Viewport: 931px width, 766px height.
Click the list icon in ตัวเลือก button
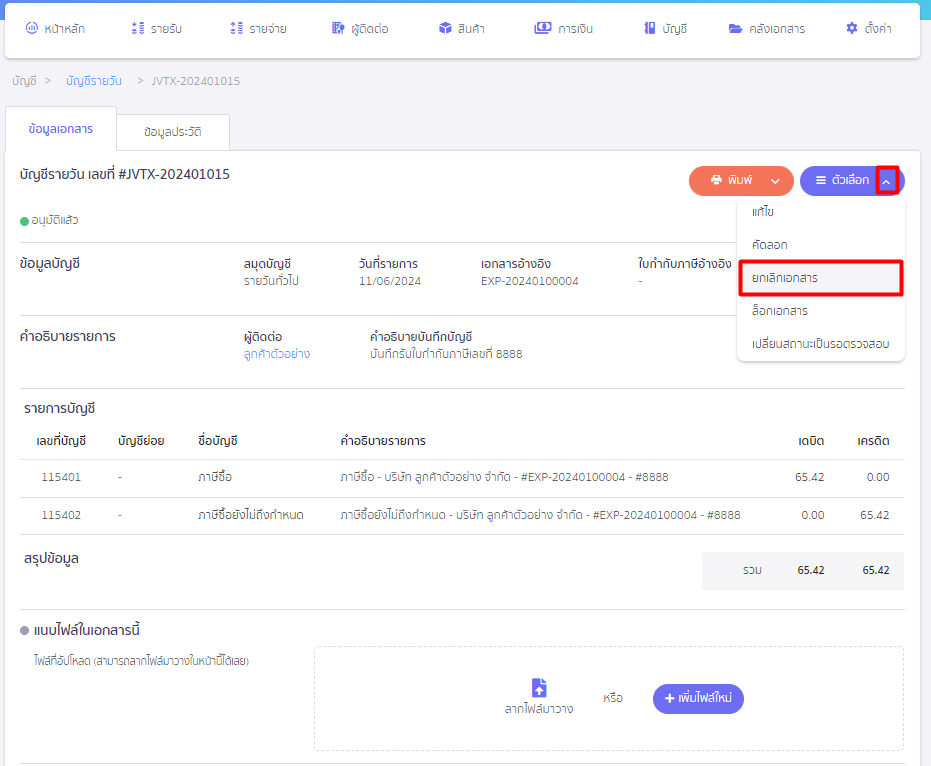pyautogui.click(x=821, y=180)
